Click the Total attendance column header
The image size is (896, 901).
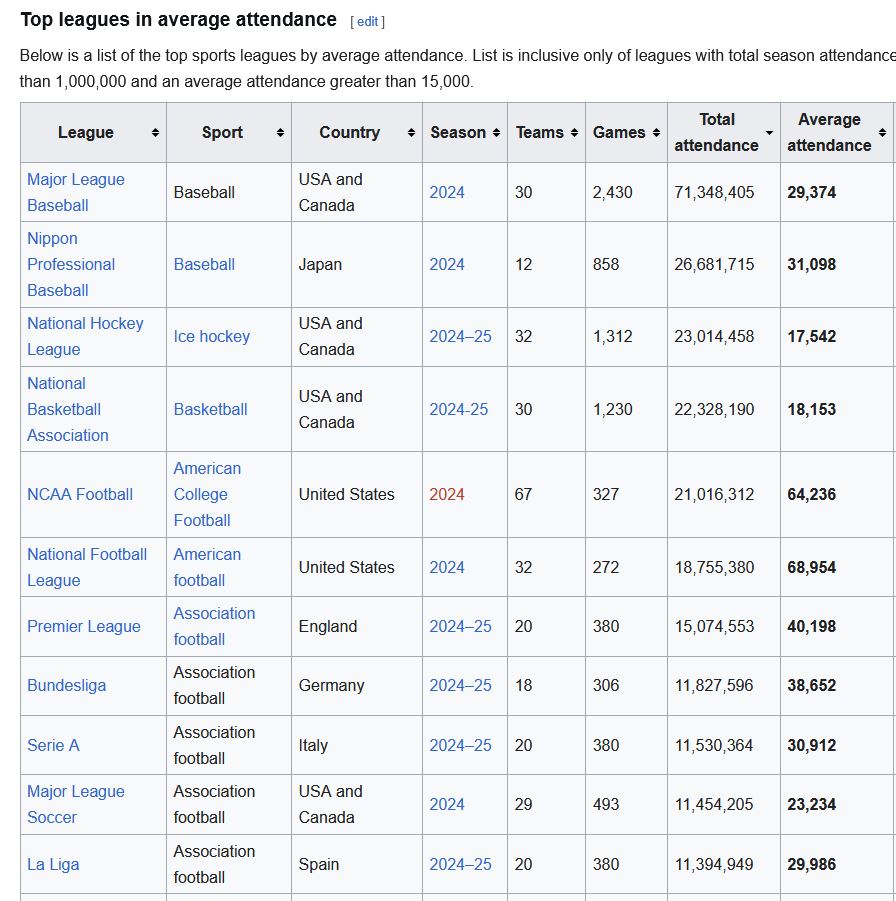724,133
